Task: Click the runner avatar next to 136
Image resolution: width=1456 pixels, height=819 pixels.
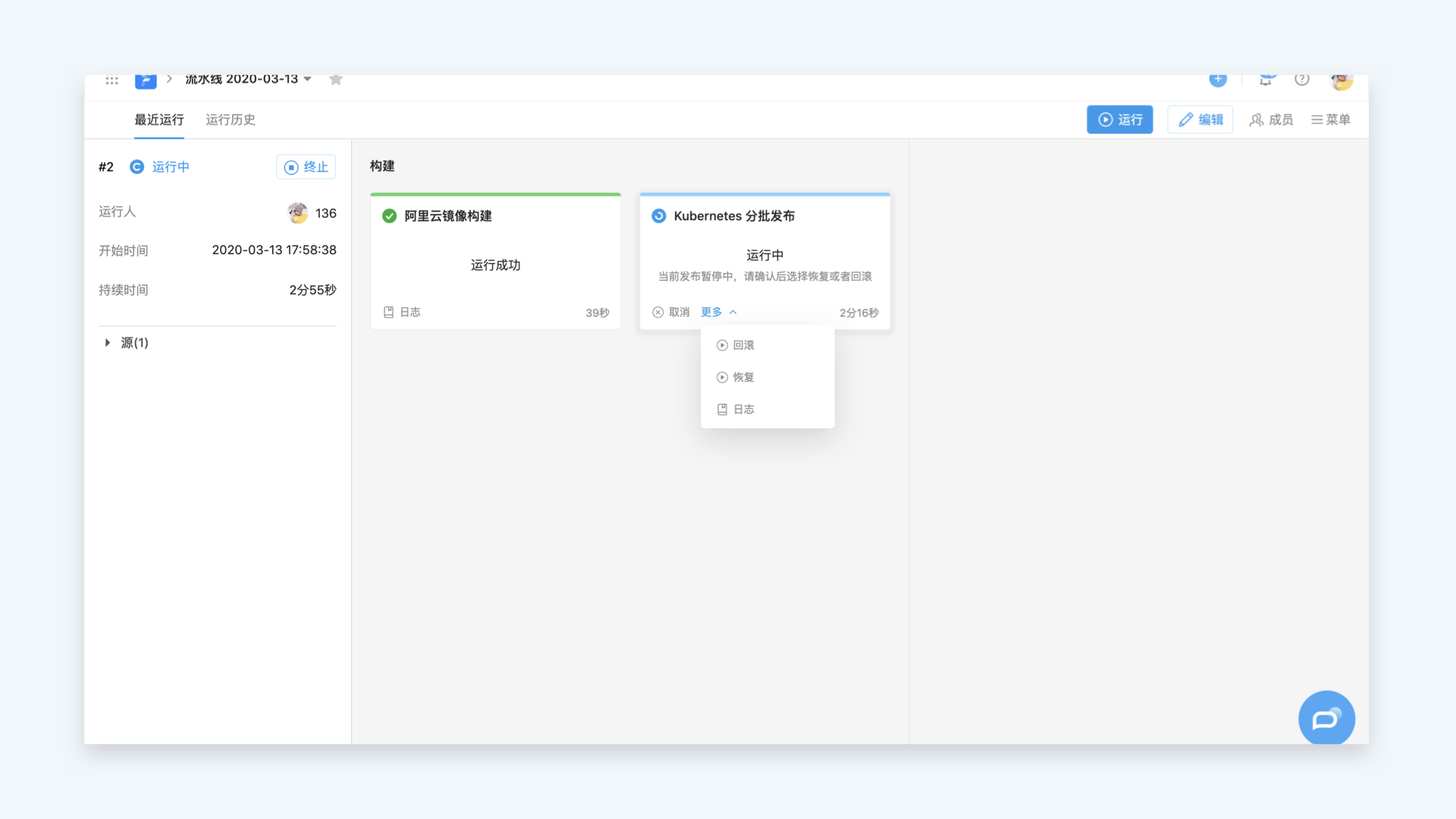Action: tap(298, 213)
